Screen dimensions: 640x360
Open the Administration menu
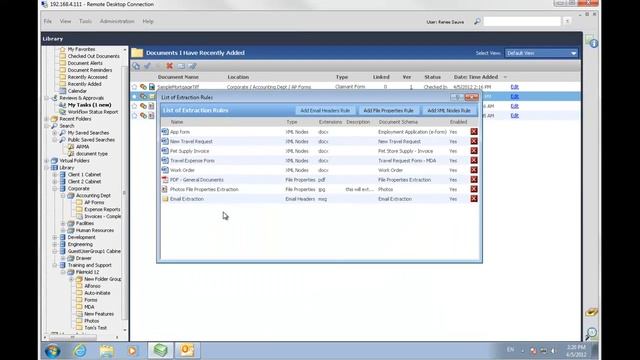tap(117, 21)
